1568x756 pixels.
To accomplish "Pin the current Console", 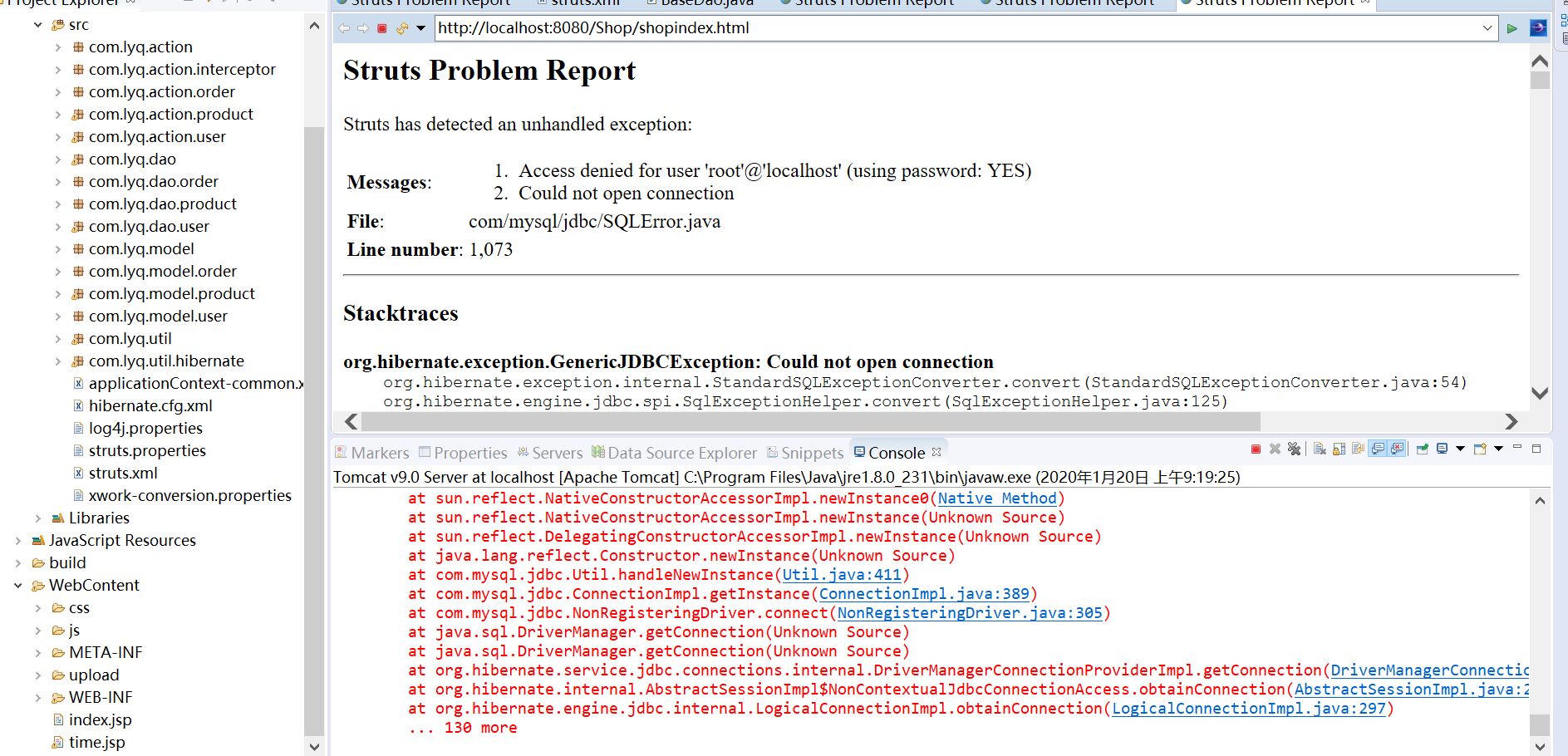I will click(x=1423, y=449).
